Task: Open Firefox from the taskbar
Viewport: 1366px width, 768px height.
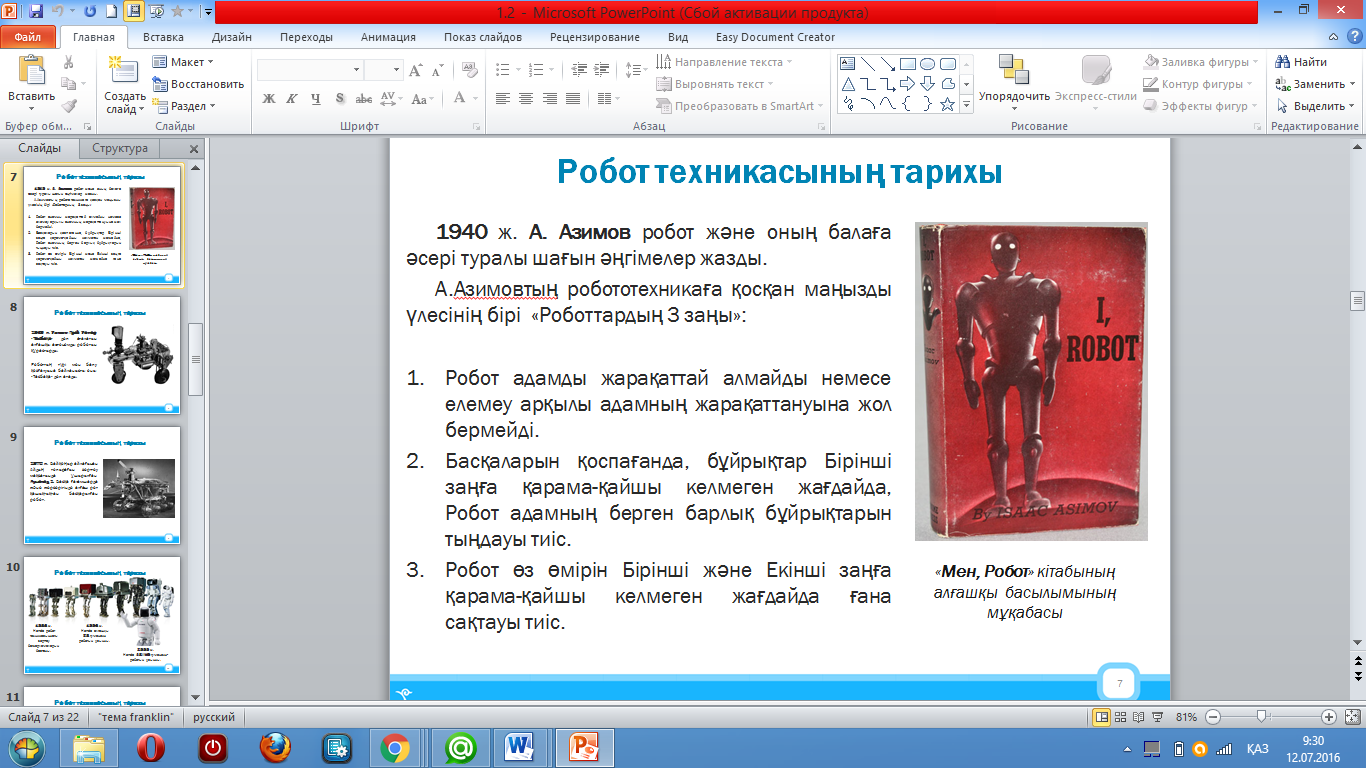Action: (274, 747)
